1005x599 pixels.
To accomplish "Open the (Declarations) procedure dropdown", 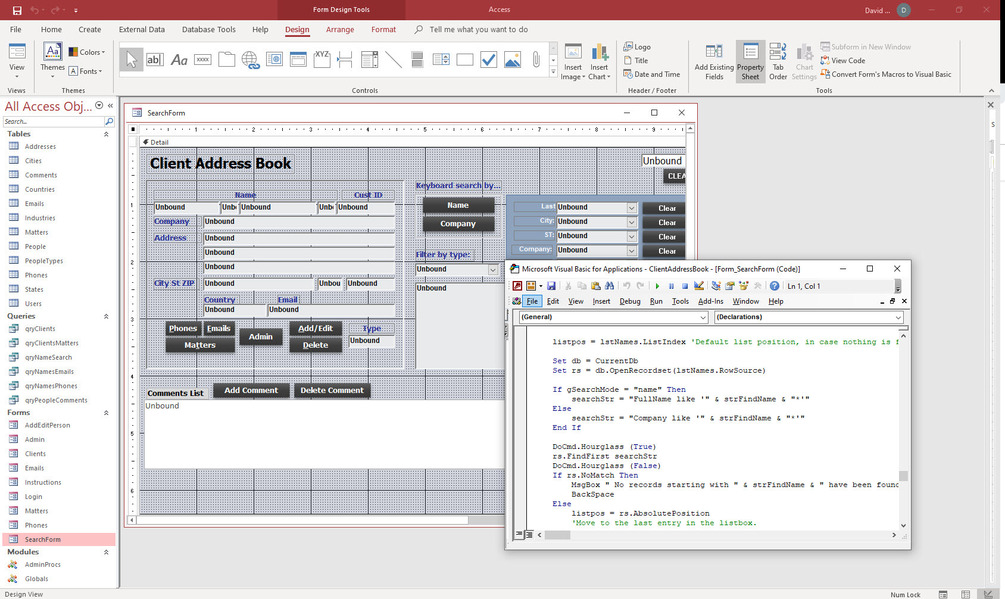I will (898, 317).
